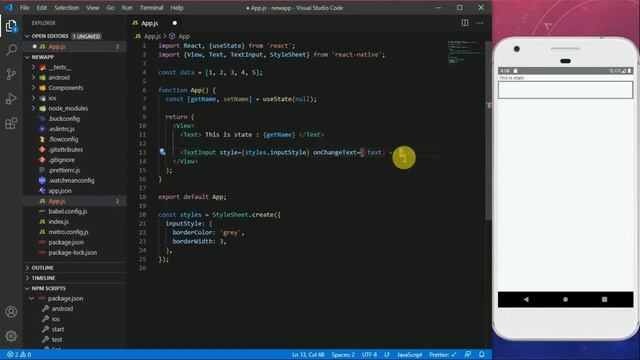The height and width of the screenshot is (360, 640).
Task: Collapse the NPM Scripts section
Action: point(27,288)
